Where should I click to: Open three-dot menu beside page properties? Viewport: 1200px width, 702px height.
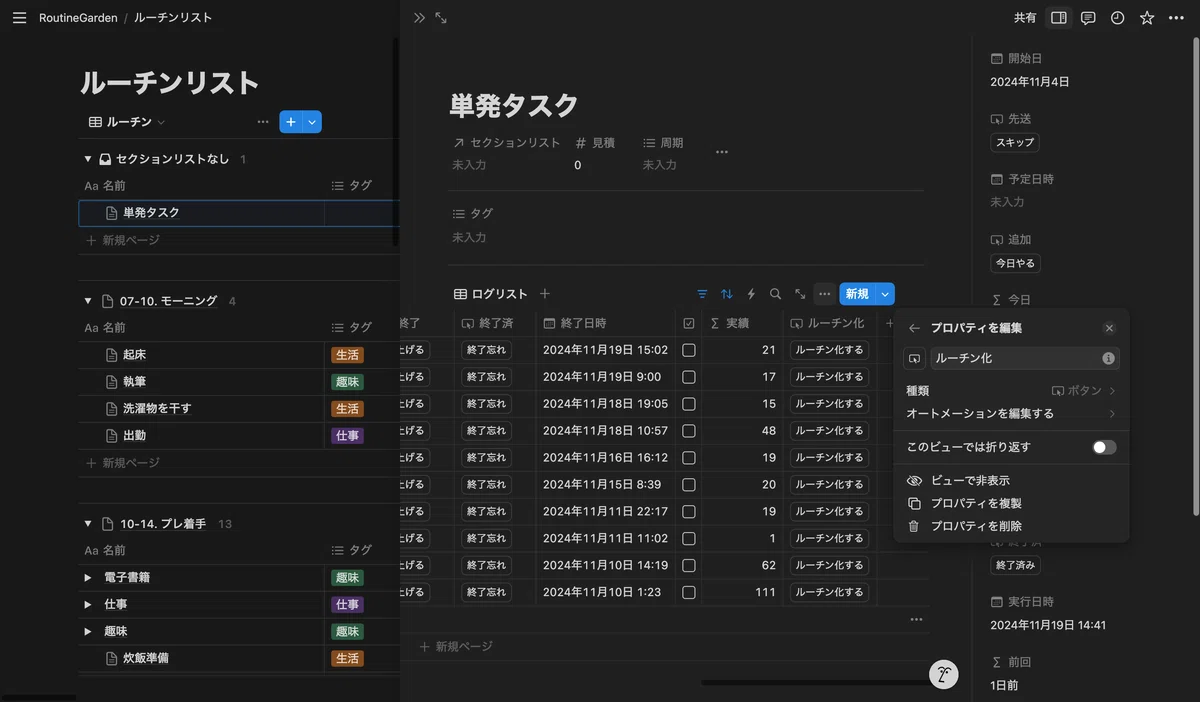point(721,153)
